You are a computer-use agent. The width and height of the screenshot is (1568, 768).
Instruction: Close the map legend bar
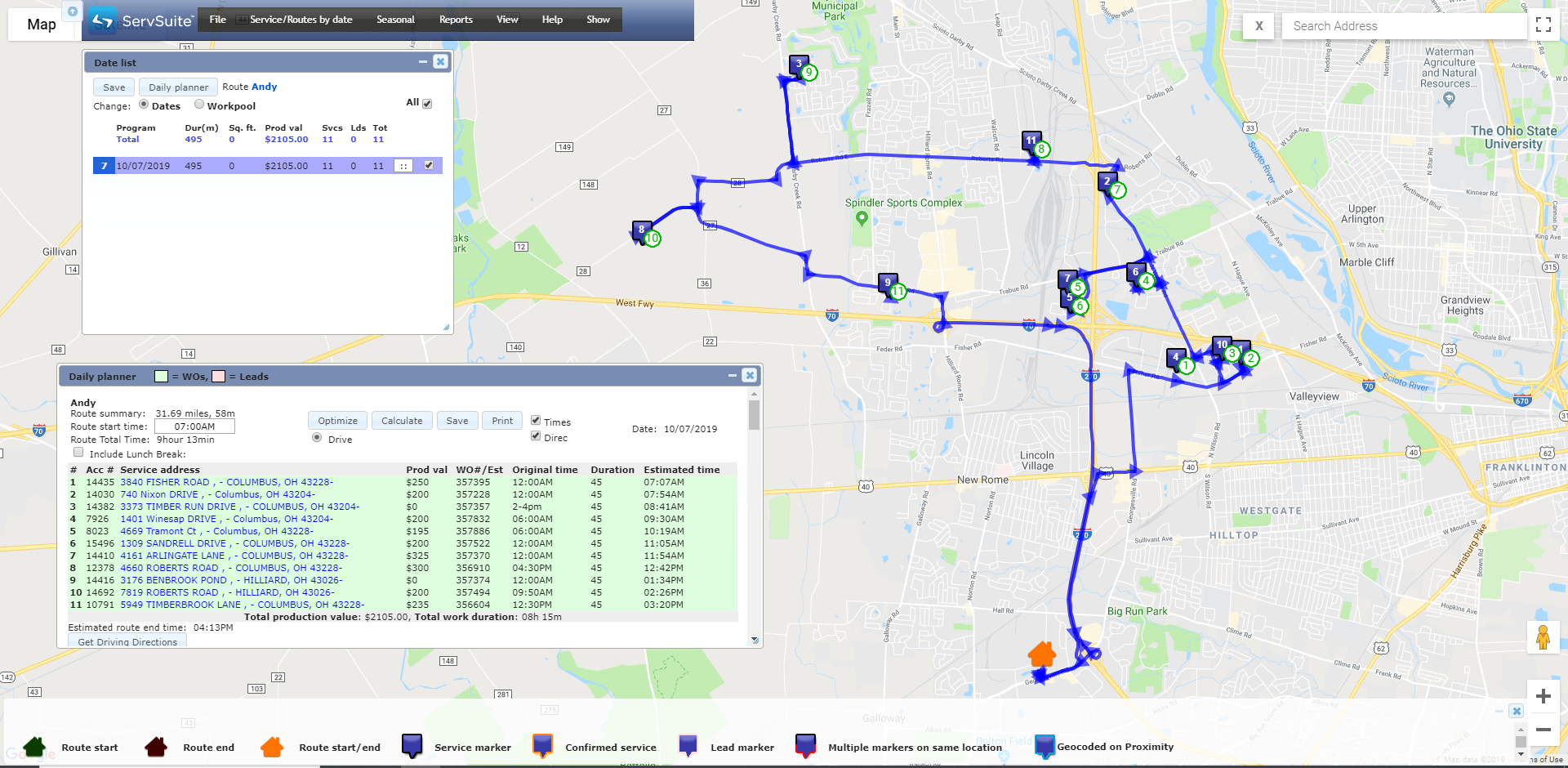(1517, 711)
